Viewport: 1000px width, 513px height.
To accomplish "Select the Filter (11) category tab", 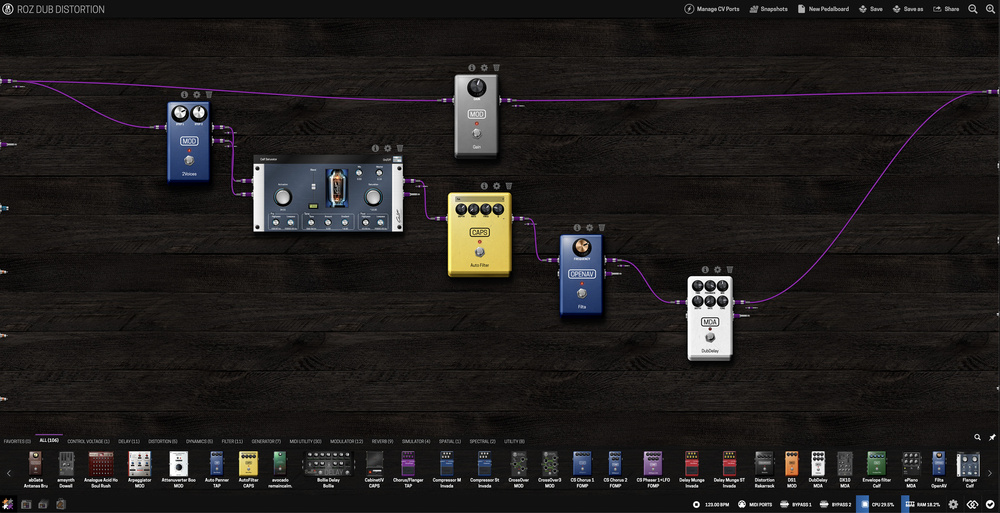I will [x=232, y=441].
